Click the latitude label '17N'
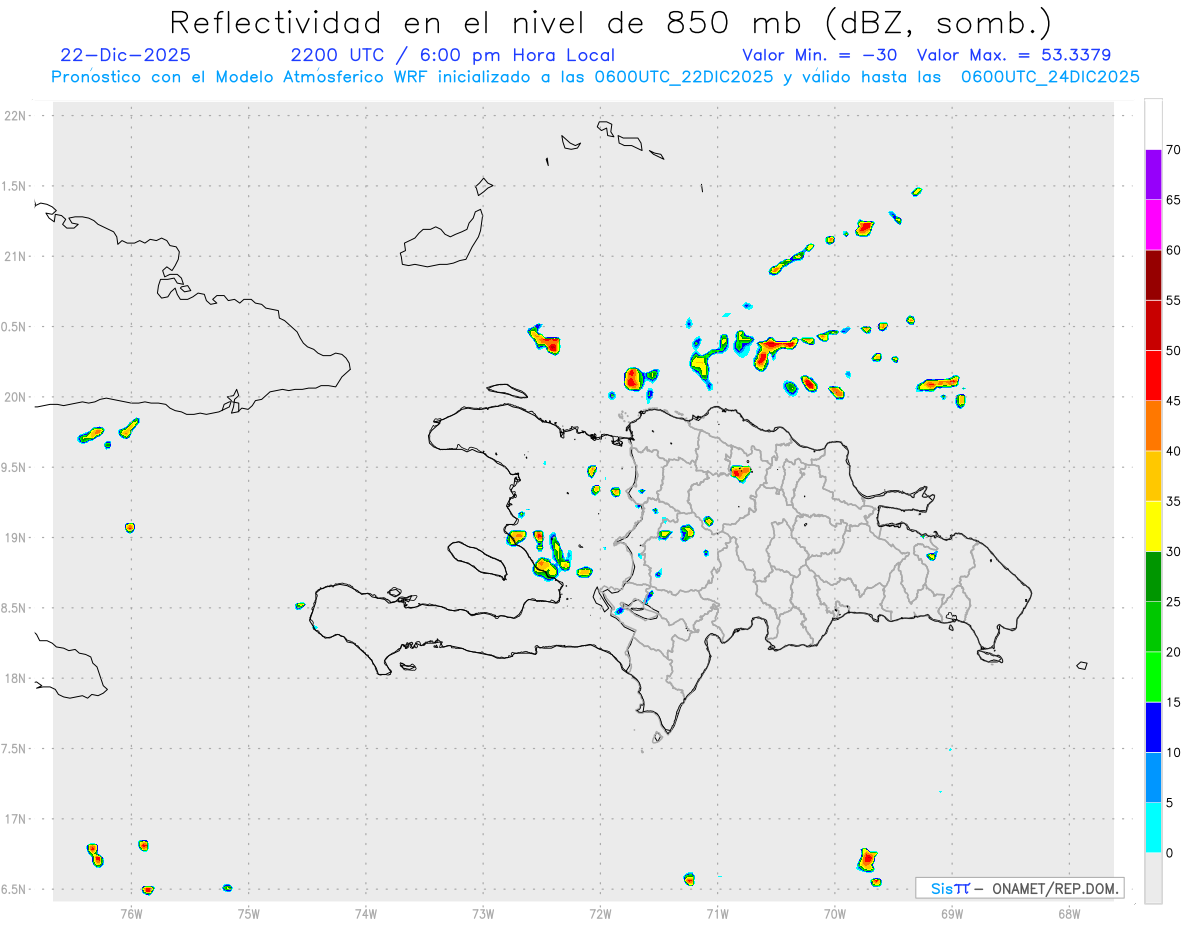This screenshot has width=1200, height=927. point(16,819)
